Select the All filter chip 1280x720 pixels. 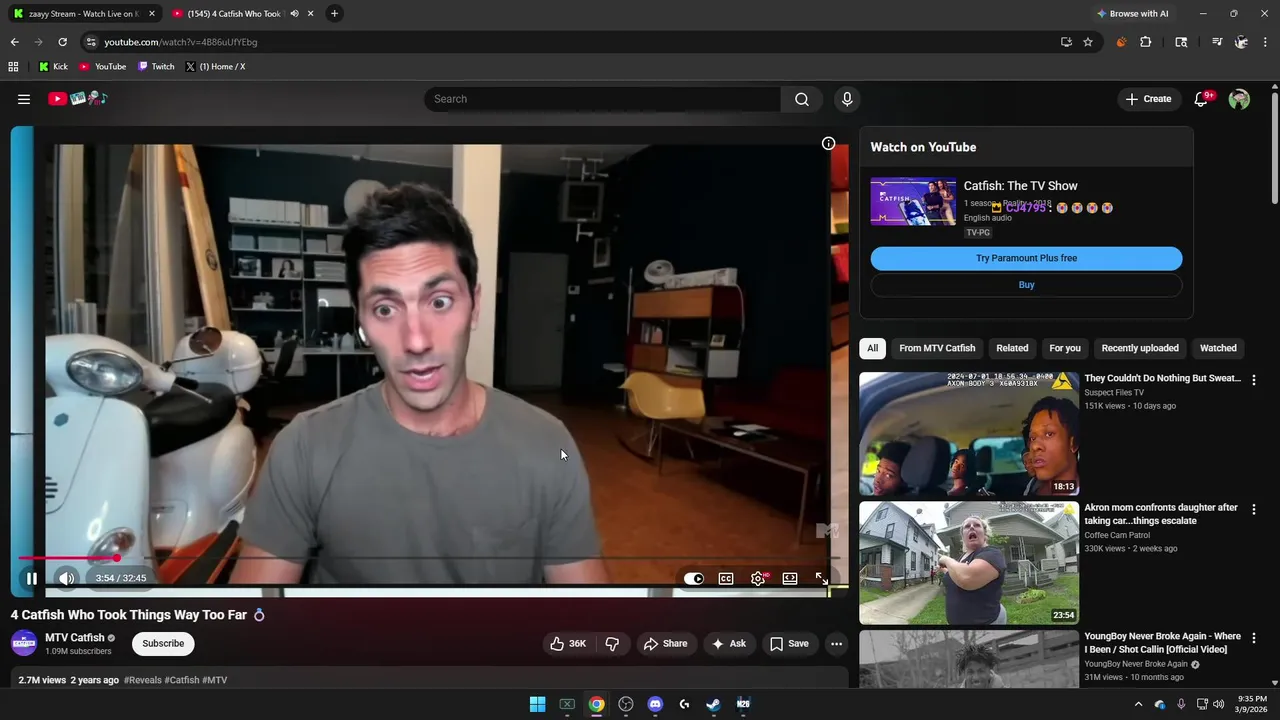coord(872,348)
